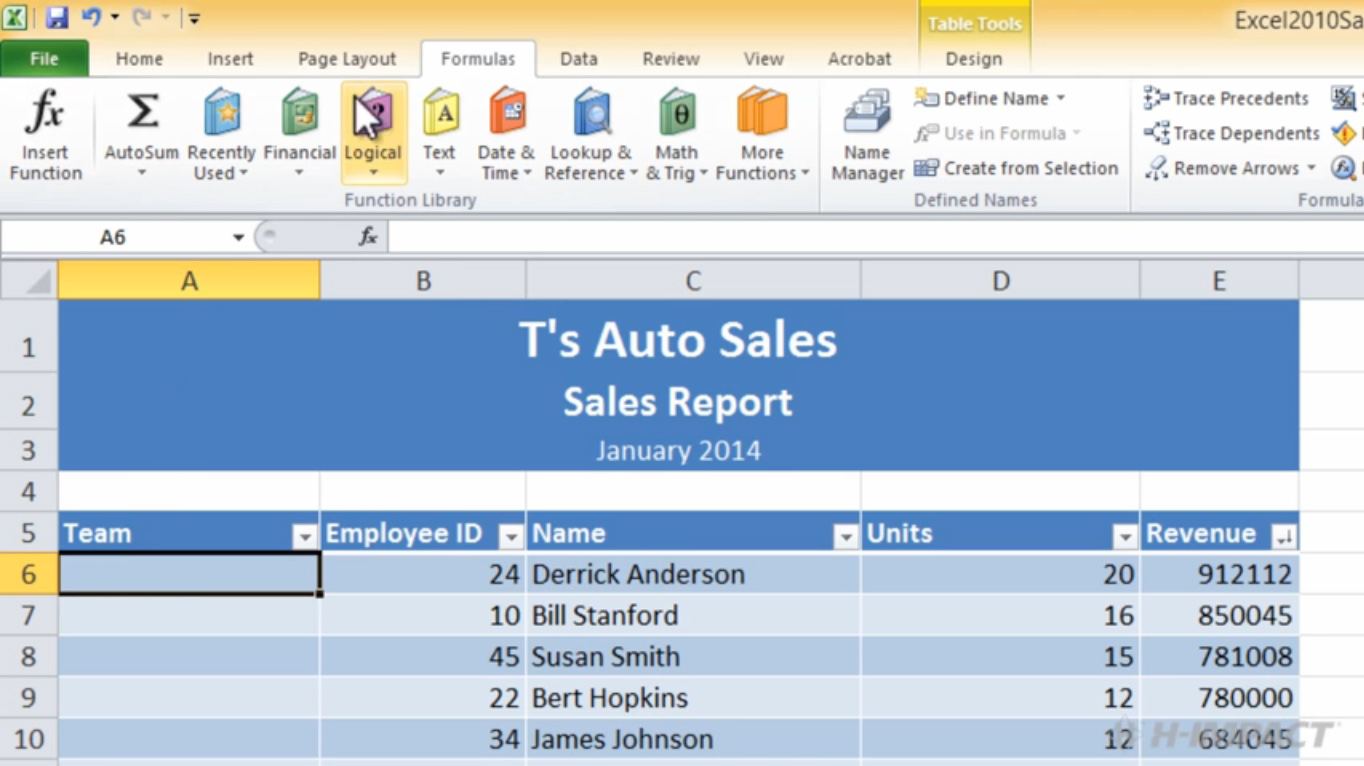Open the Revenue sorted filter dropdown
Image resolution: width=1364 pixels, height=766 pixels.
[x=1284, y=537]
